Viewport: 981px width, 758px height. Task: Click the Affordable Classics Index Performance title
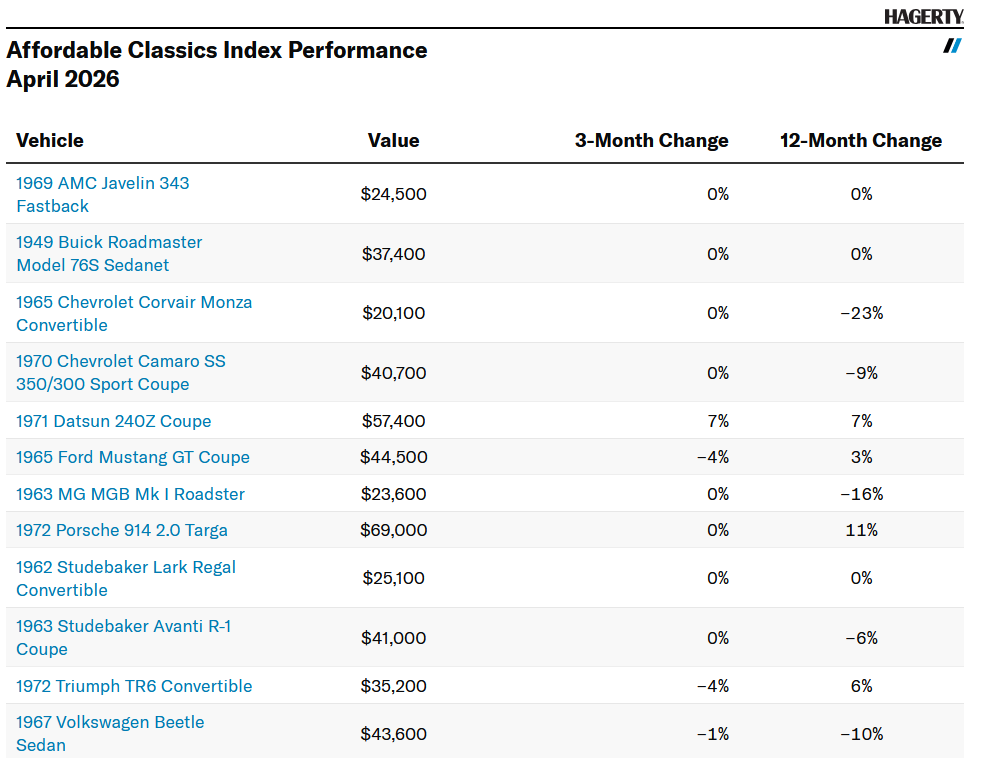217,50
